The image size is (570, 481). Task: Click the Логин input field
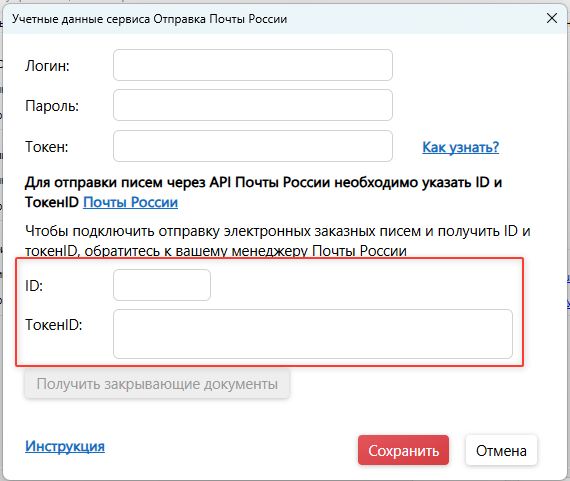click(253, 65)
